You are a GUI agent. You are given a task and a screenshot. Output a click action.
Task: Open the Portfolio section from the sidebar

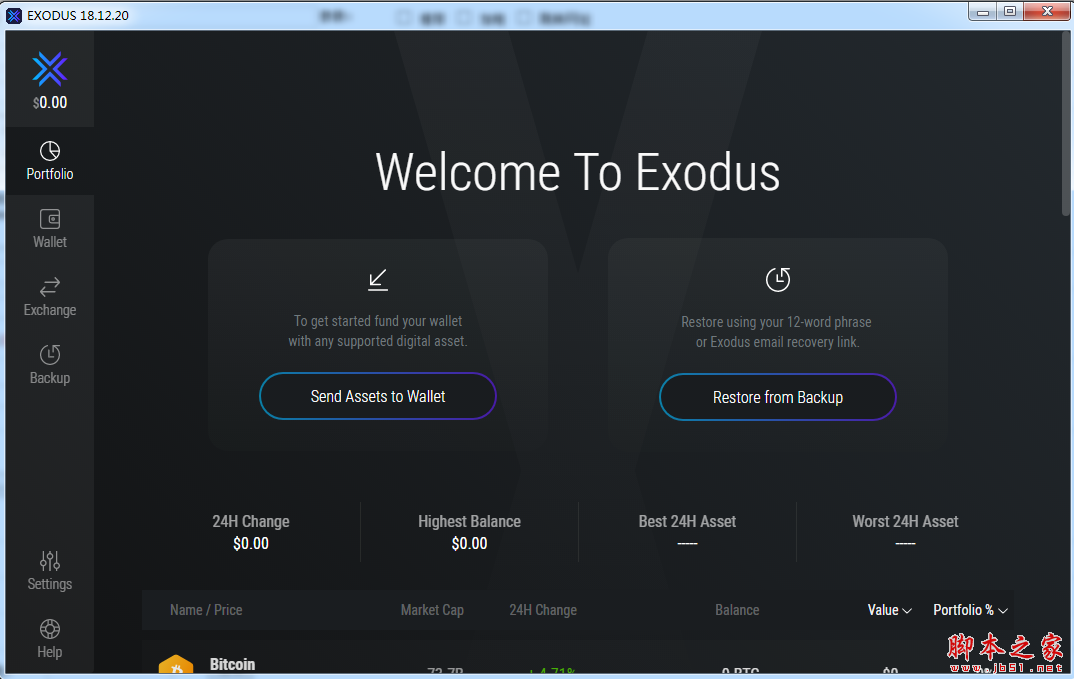point(49,161)
